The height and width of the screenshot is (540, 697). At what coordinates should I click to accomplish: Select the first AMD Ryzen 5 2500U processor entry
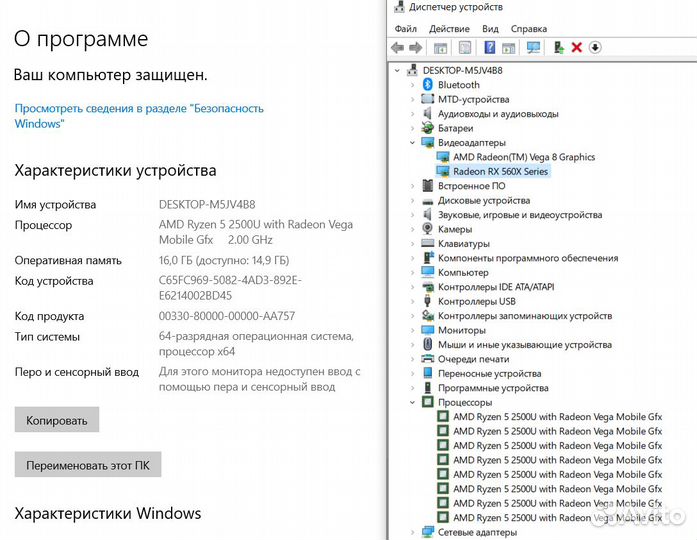coord(557,416)
